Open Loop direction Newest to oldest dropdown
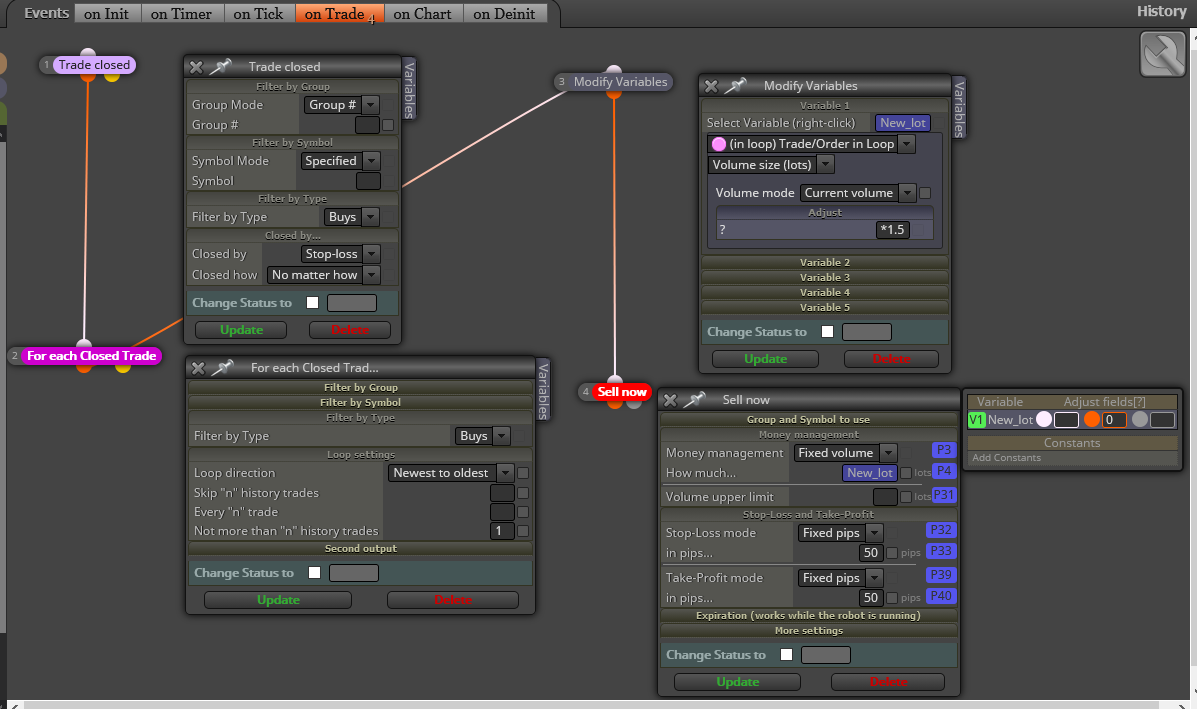 pos(451,473)
